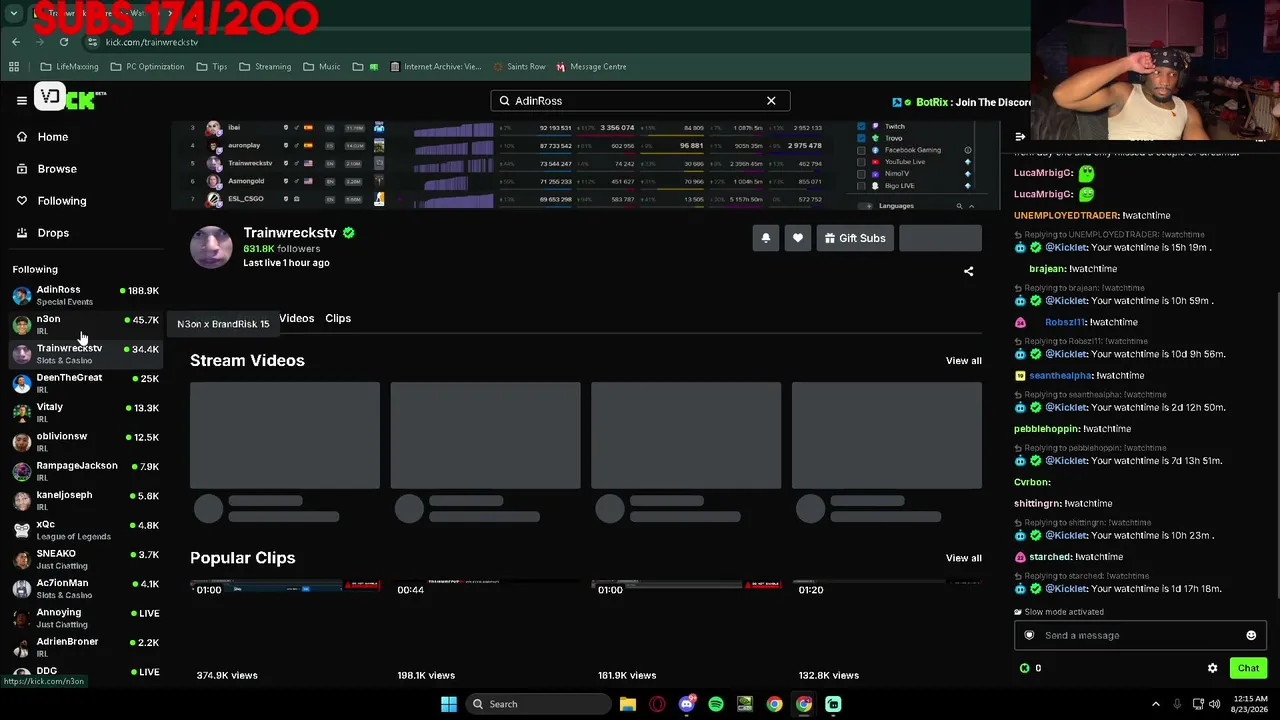Open Vitaly channel in Following list
1280x720 pixels.
tap(85, 412)
